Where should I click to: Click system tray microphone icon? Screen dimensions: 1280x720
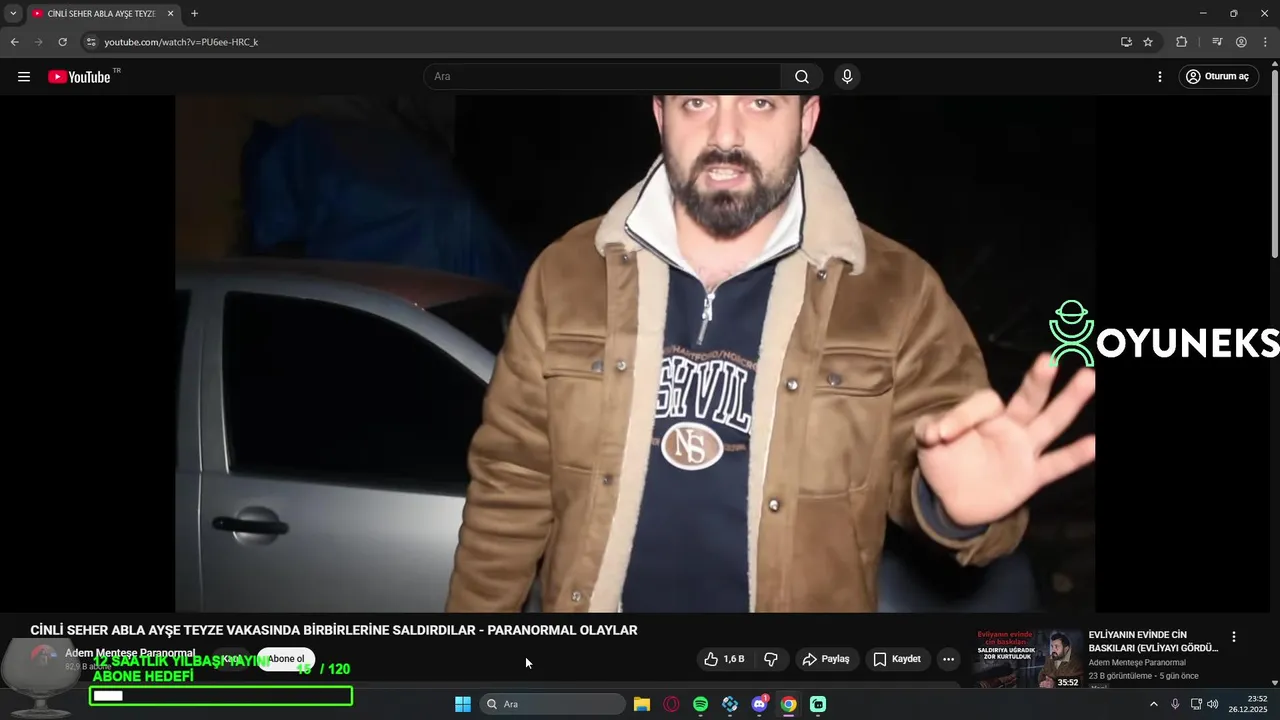point(1175,704)
